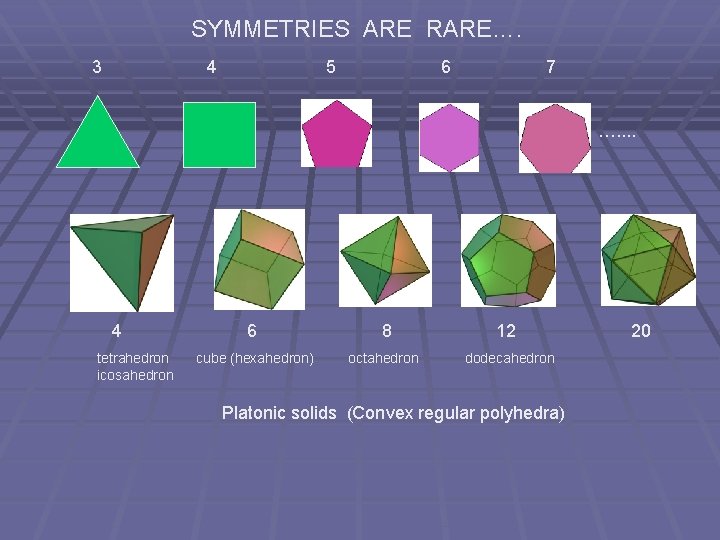720x540 pixels.
Task: Select the 'tetrahedron' label
Action: click(x=133, y=358)
